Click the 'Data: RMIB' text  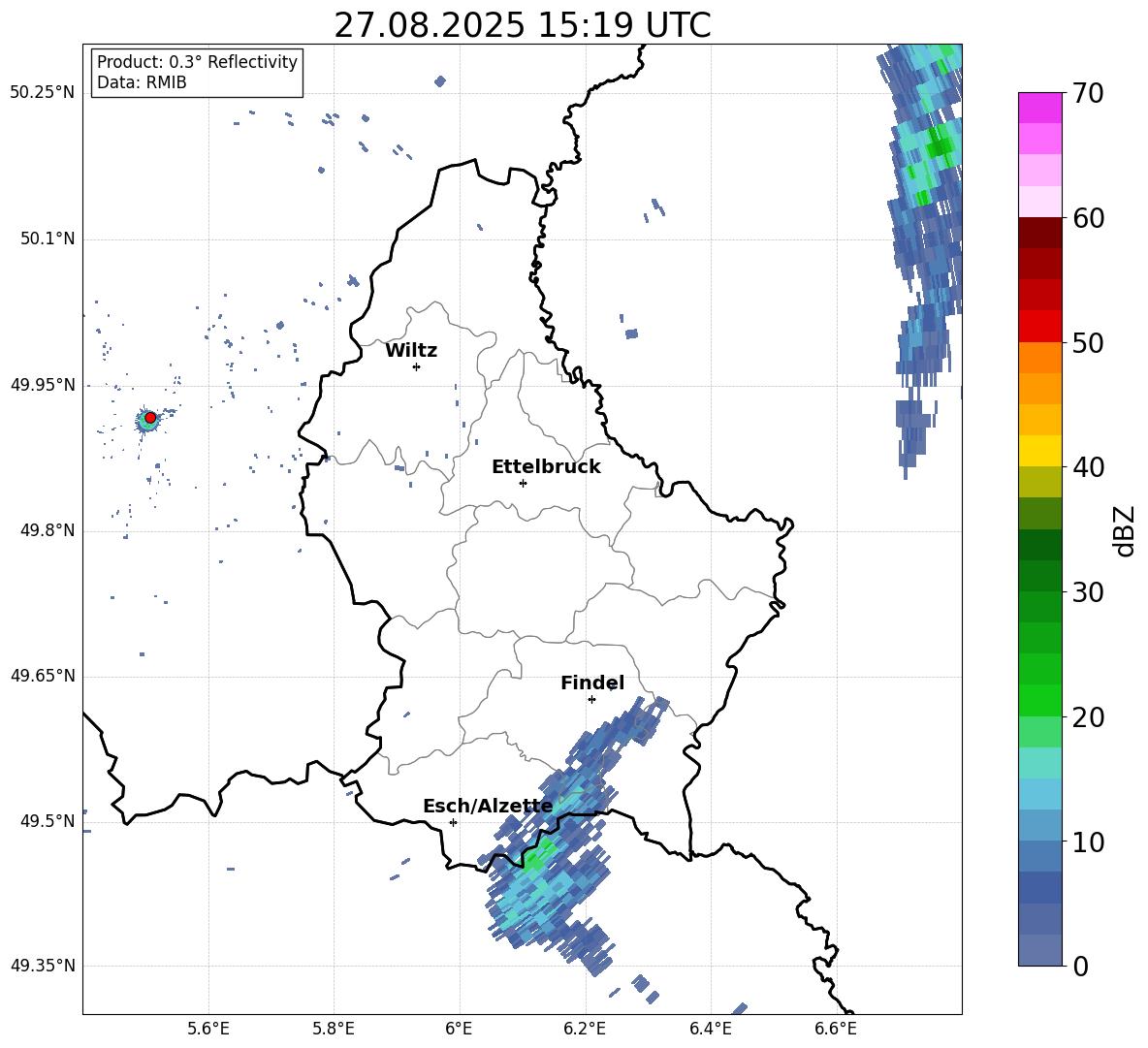click(x=142, y=82)
